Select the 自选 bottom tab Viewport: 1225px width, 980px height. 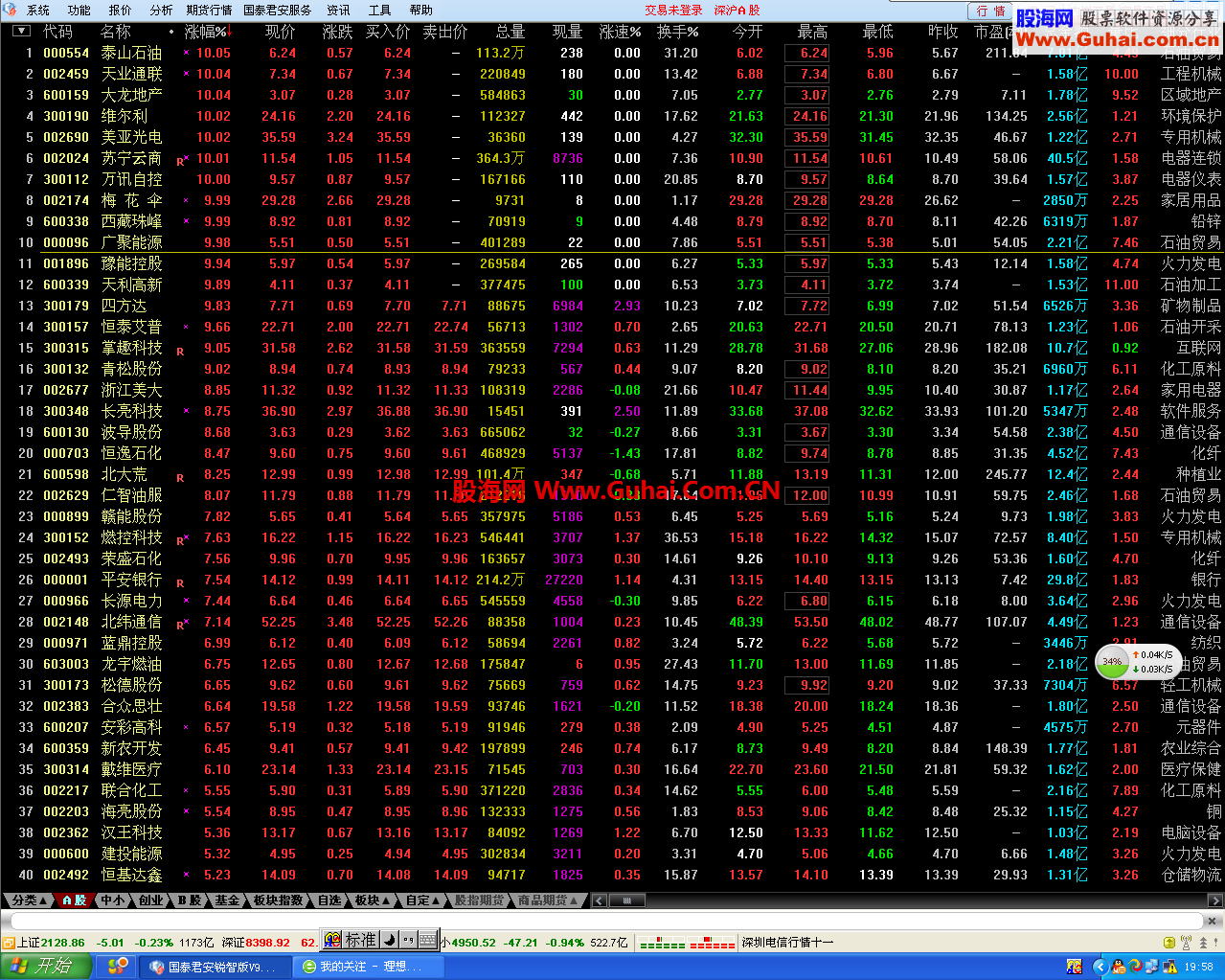[x=329, y=900]
